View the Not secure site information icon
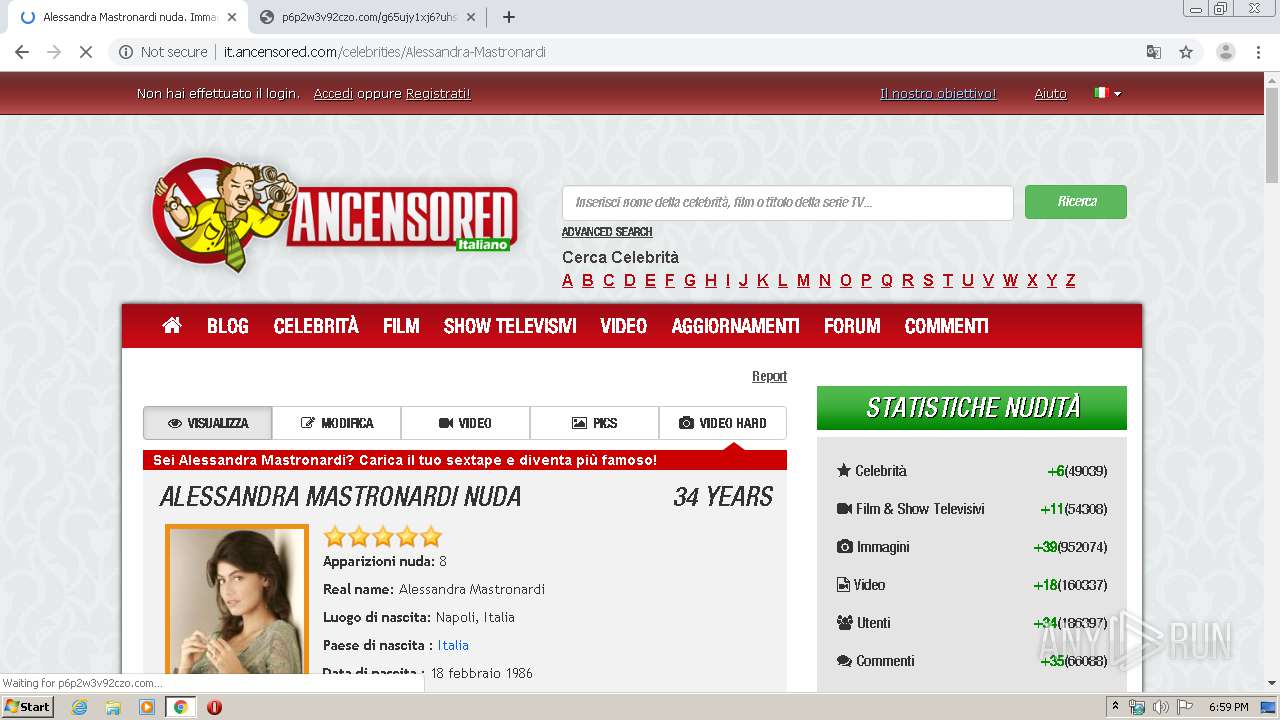Viewport: 1280px width, 720px height. [x=126, y=52]
